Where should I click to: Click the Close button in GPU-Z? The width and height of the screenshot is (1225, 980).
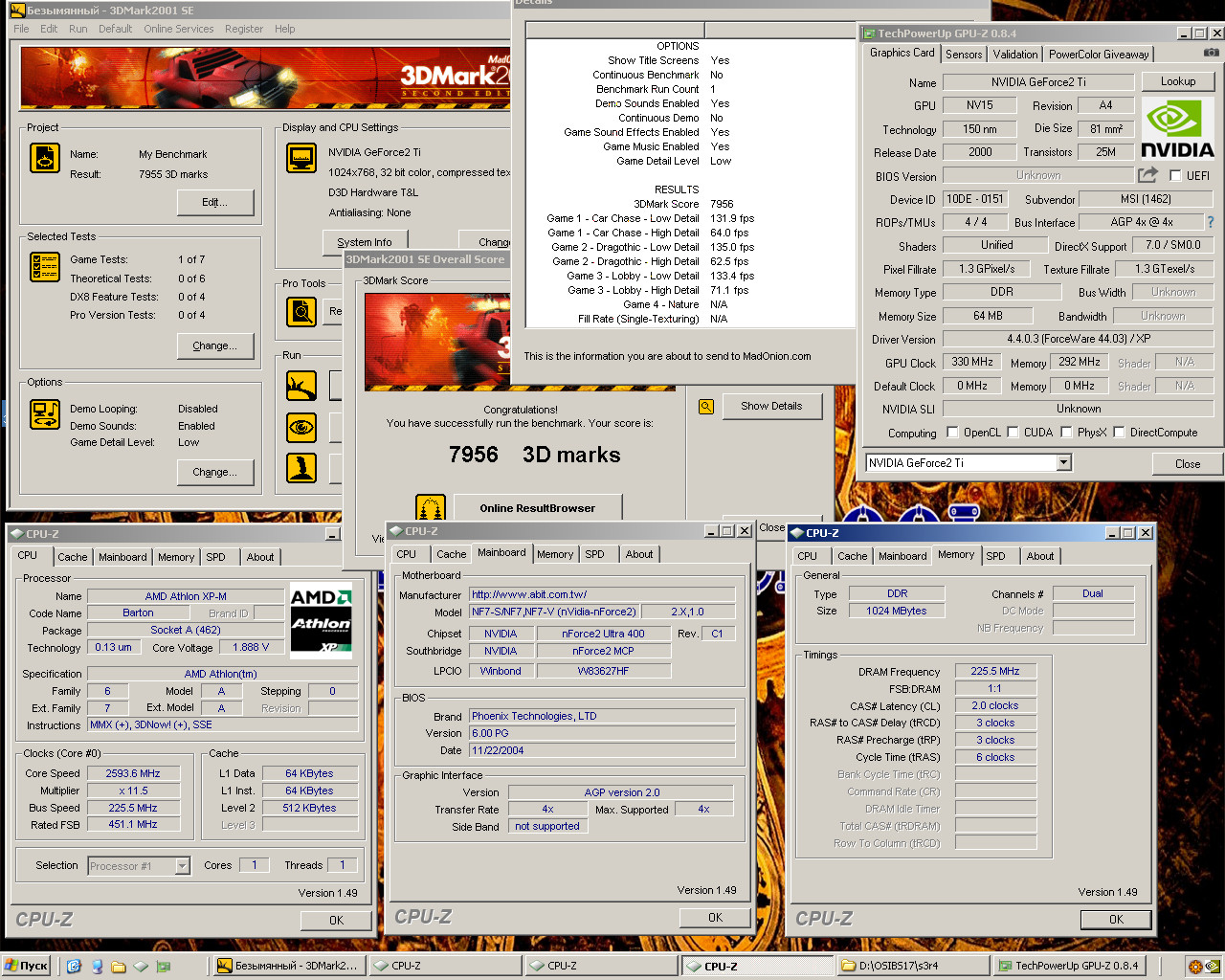pos(1188,464)
